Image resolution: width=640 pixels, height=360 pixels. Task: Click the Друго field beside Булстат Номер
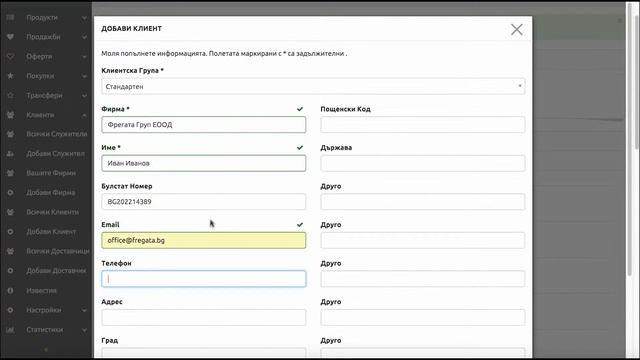point(423,202)
